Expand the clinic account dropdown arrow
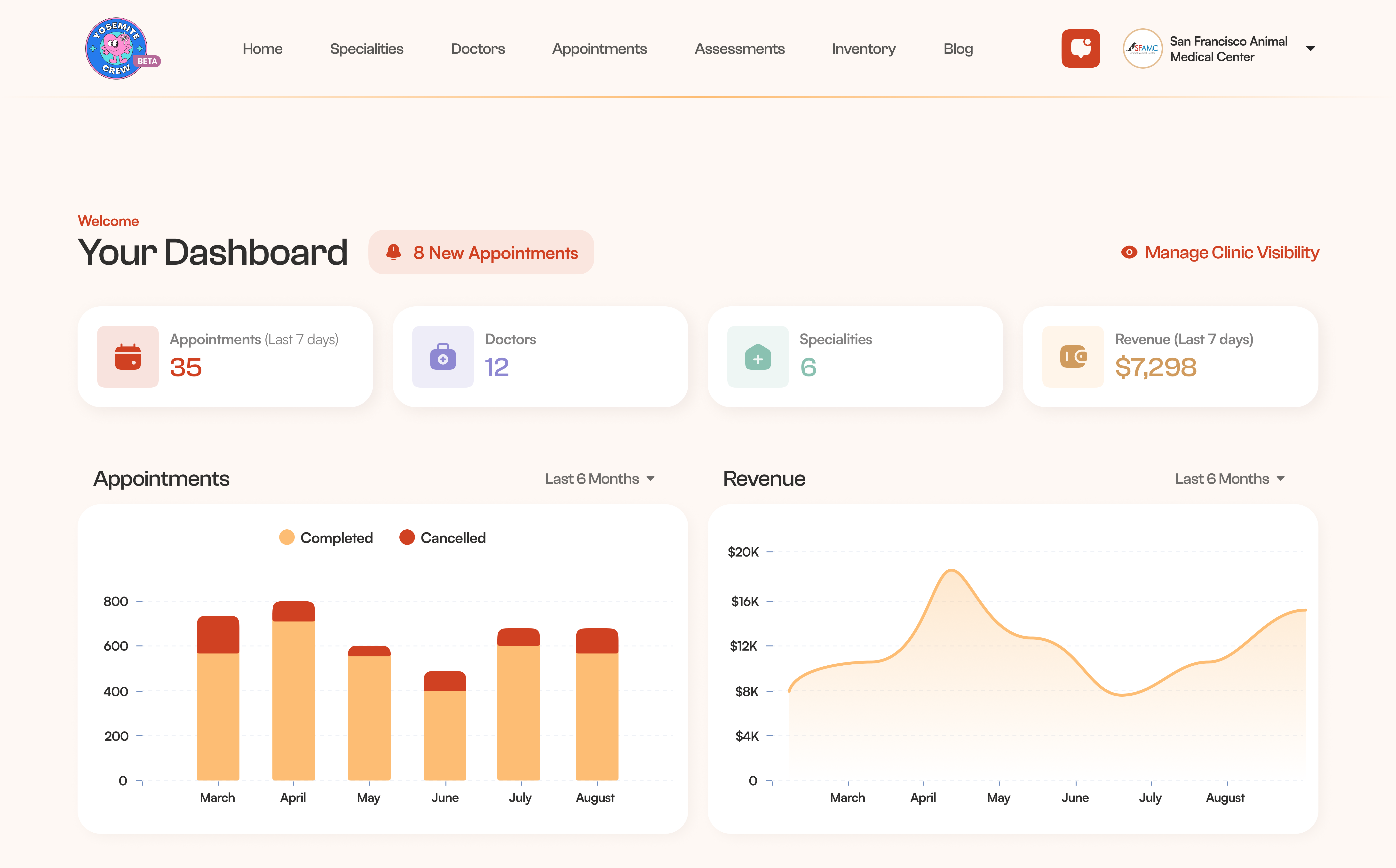Viewport: 1396px width, 868px height. (1310, 48)
